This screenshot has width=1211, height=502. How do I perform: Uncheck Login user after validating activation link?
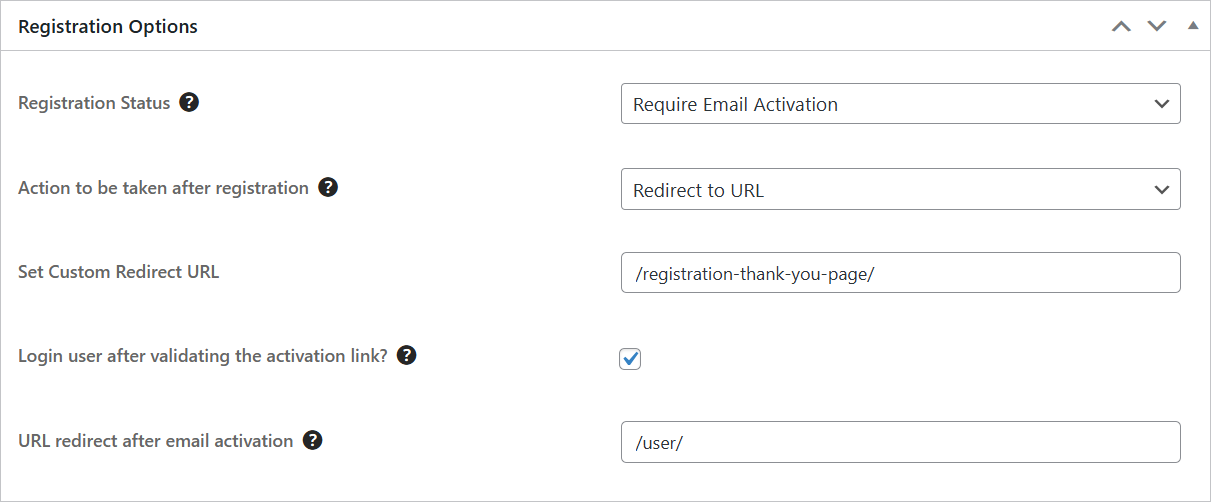[630, 358]
